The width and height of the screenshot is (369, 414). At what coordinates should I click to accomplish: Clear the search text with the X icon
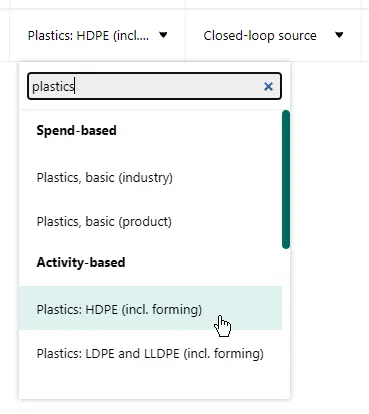(268, 87)
